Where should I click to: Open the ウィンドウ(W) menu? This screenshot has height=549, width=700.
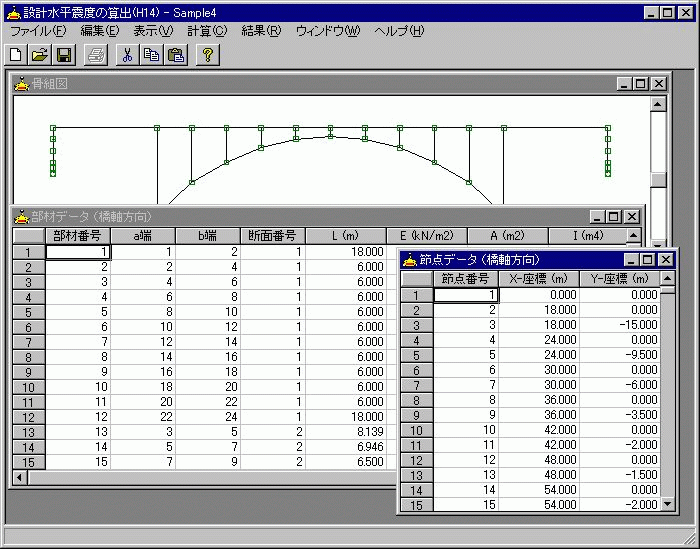click(x=327, y=31)
